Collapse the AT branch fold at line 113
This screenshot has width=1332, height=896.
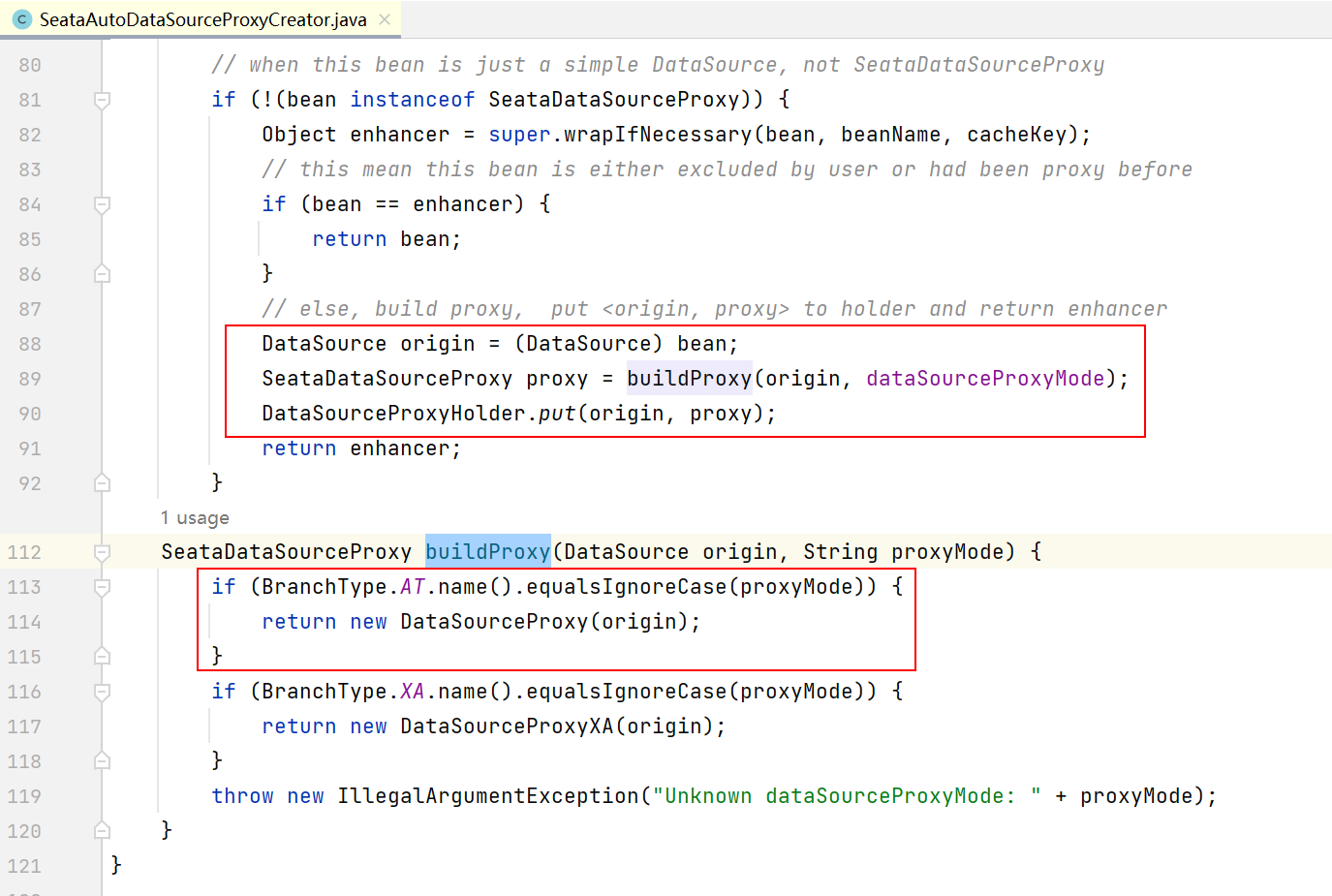(x=102, y=587)
